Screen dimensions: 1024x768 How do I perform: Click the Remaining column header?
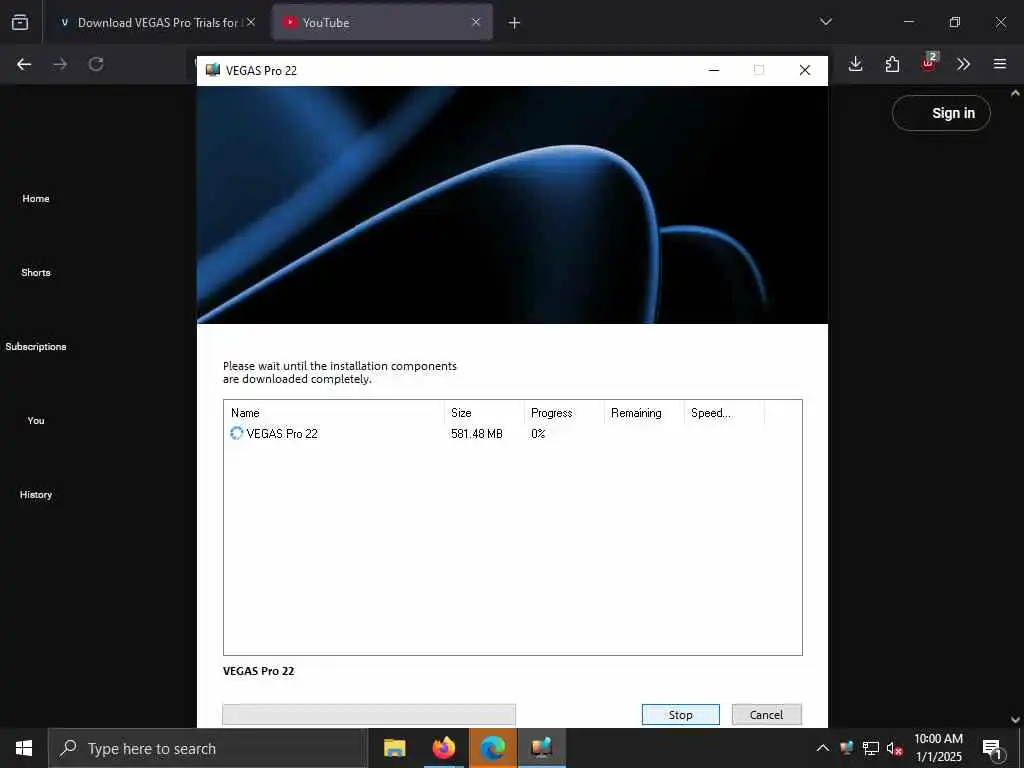[x=644, y=413]
